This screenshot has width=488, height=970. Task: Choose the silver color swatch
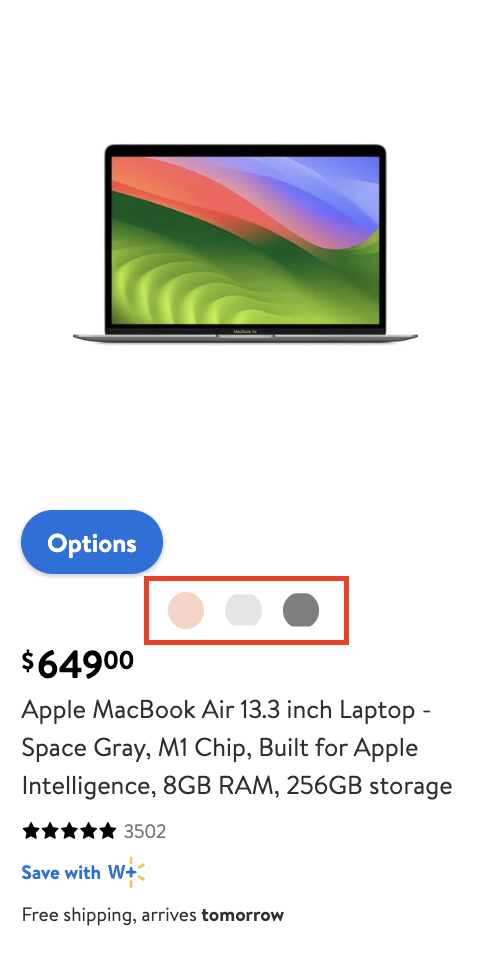(x=243, y=610)
